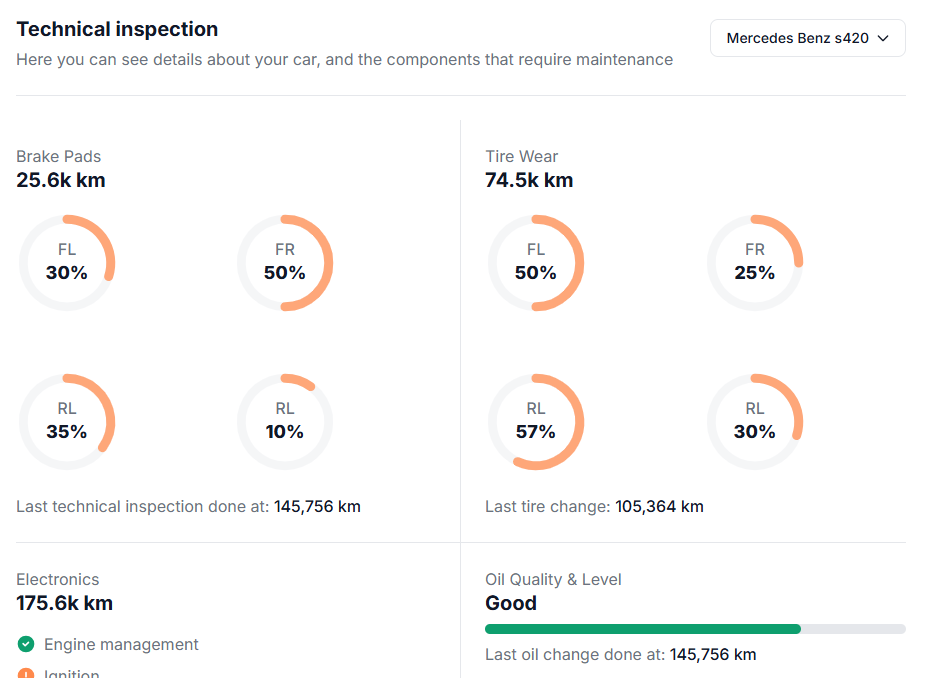Expand the Electronics section
This screenshot has height=678, width=927.
[x=57, y=579]
